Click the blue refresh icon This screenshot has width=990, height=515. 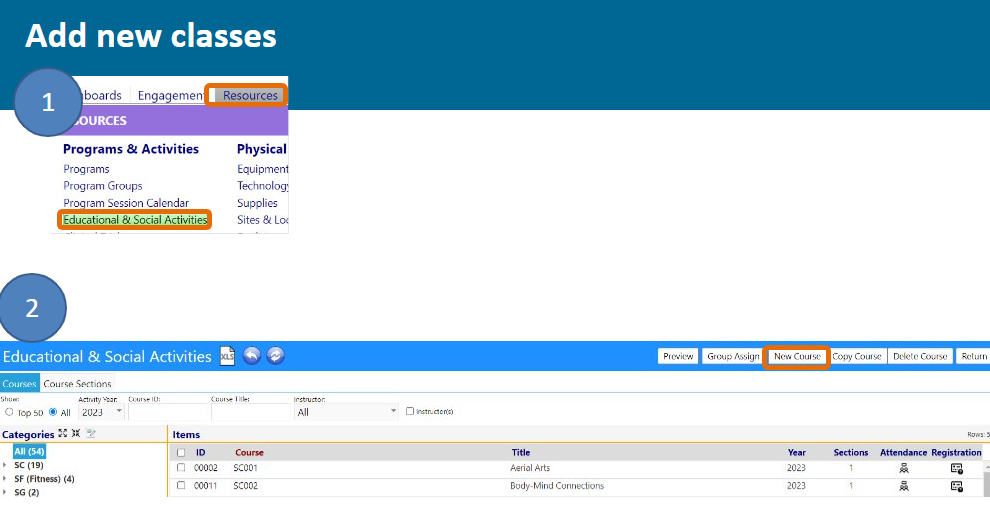275,356
